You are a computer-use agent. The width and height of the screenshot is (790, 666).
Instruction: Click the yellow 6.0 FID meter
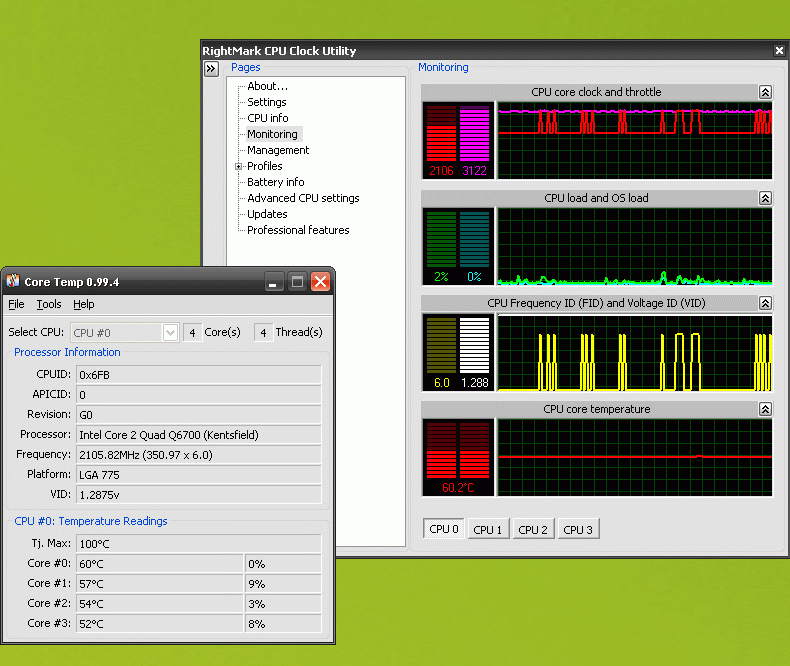point(441,346)
